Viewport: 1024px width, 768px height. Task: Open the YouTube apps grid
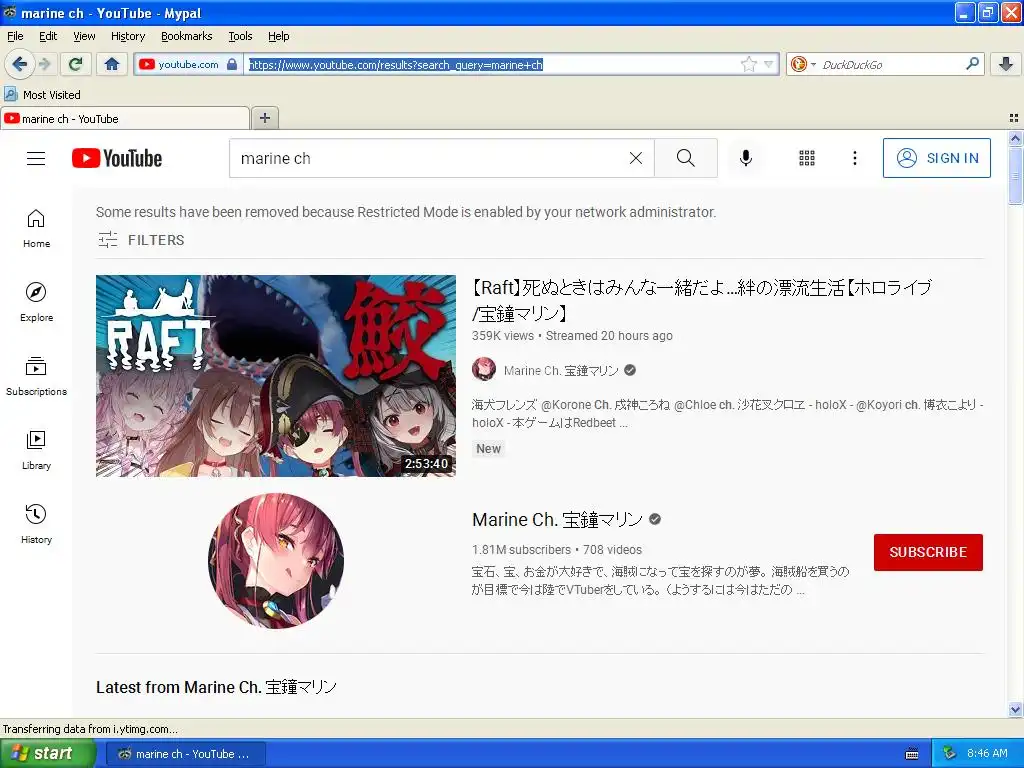point(807,158)
